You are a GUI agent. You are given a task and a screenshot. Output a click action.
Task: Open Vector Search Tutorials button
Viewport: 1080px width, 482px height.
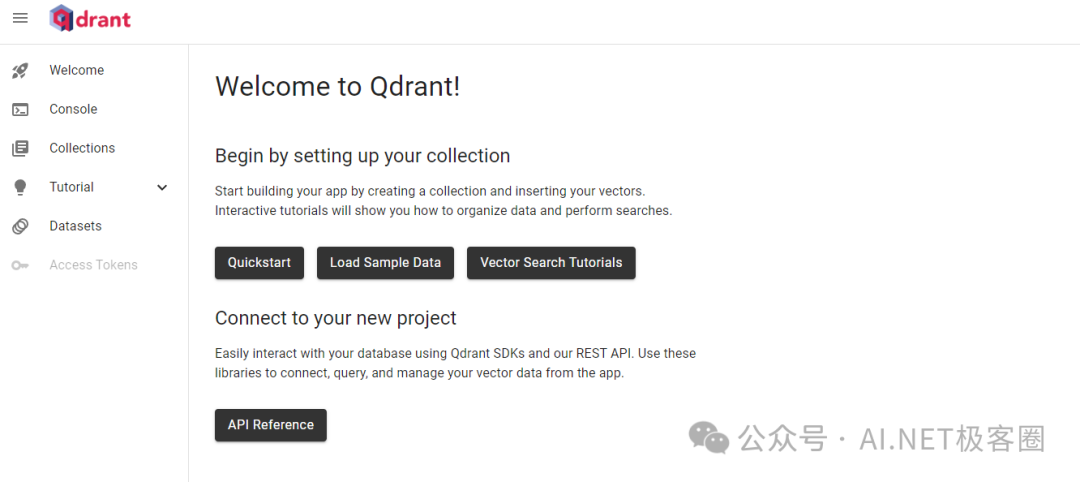[x=551, y=263]
